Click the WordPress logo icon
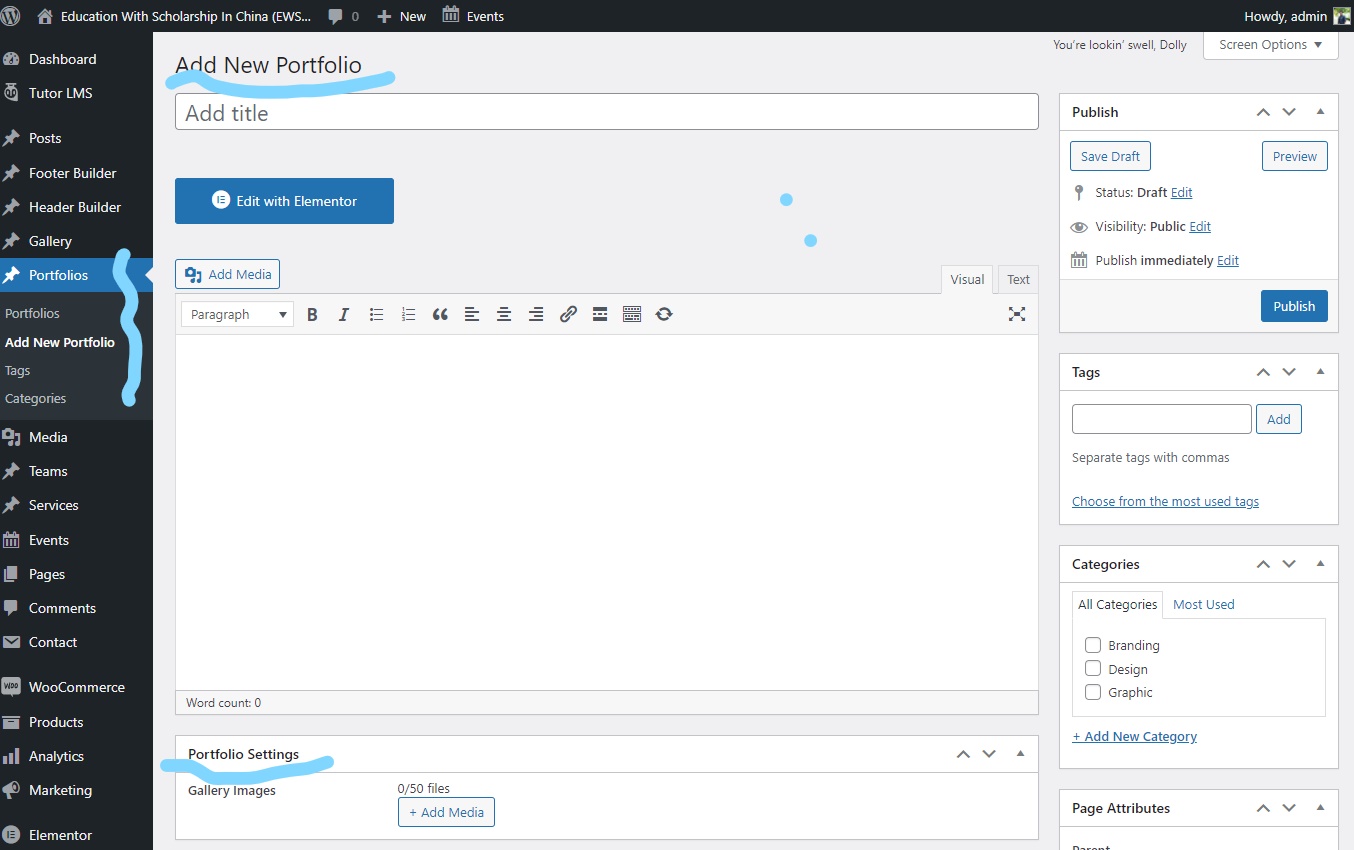 click(11, 16)
